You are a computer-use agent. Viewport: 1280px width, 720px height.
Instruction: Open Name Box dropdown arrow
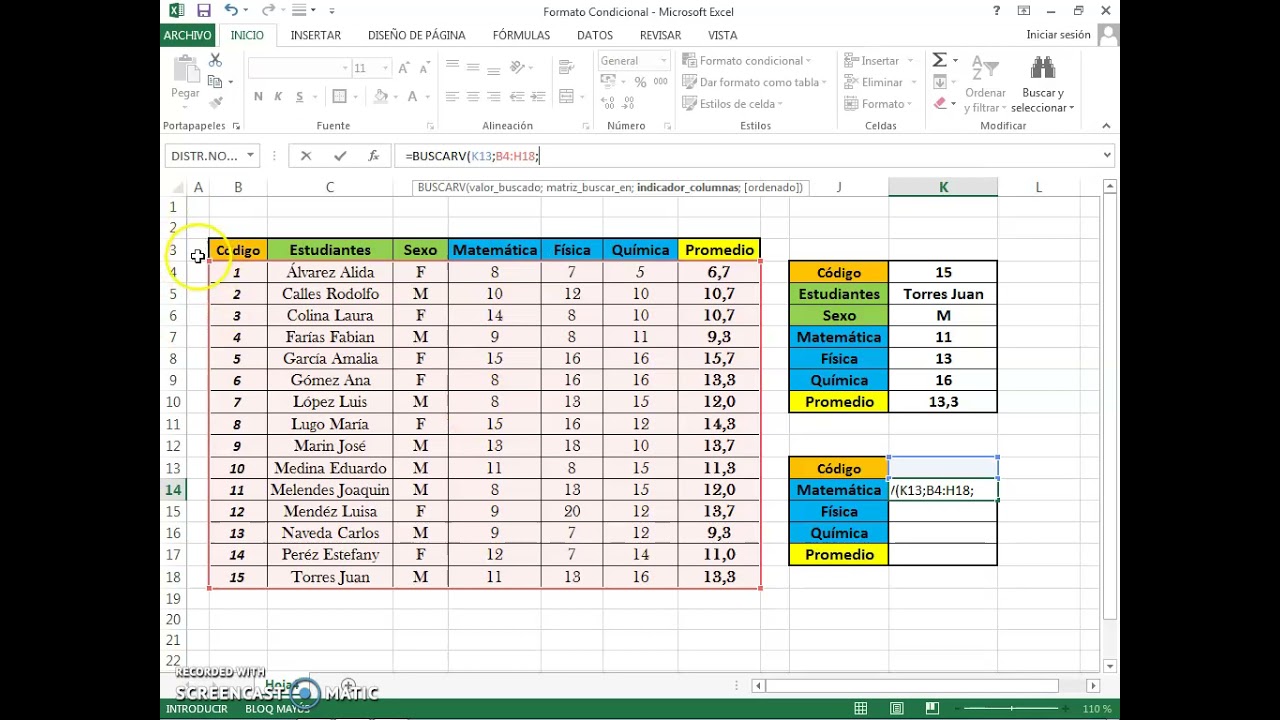click(x=250, y=156)
